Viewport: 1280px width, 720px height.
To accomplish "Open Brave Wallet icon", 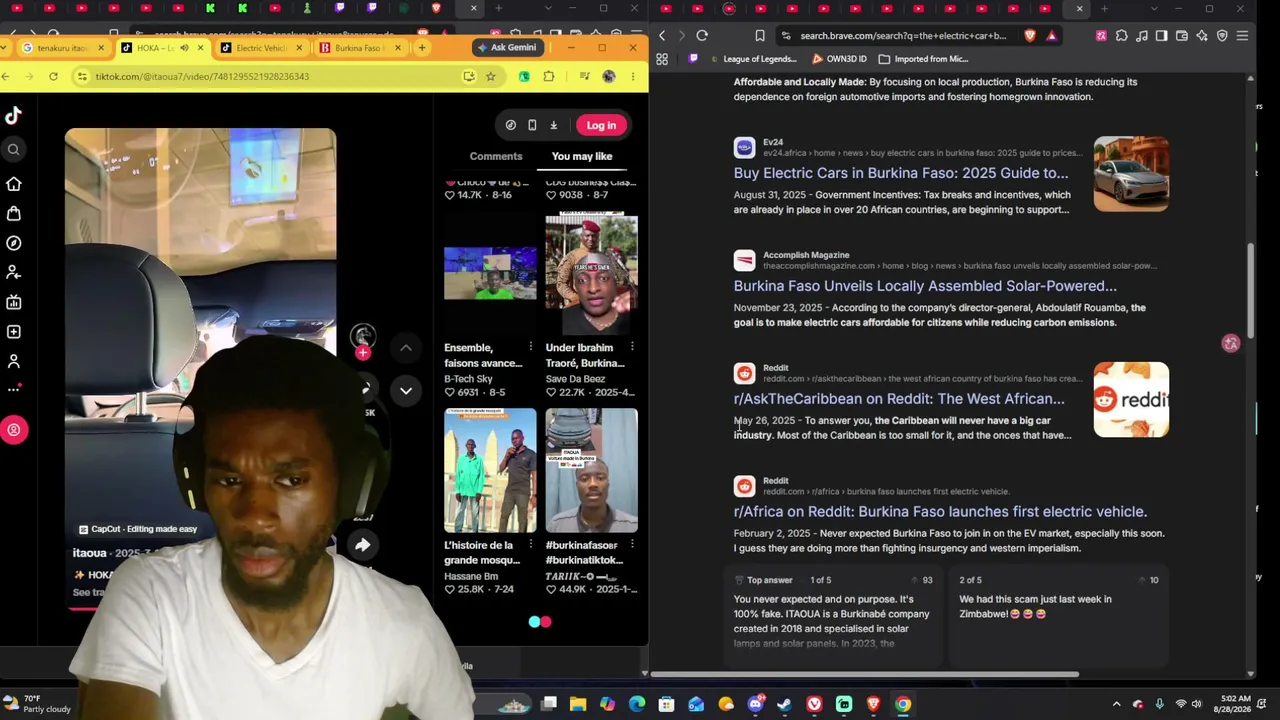I will tap(1181, 36).
